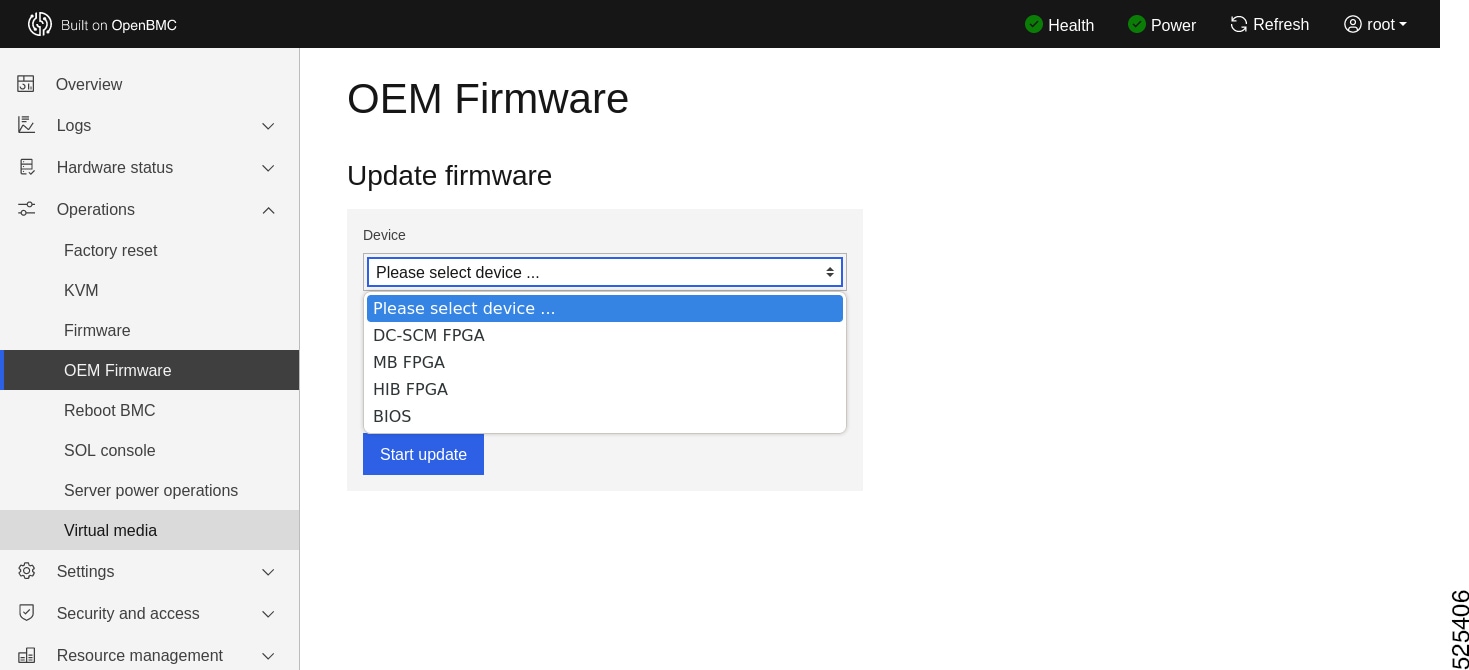Open the SOL console link

click(110, 450)
